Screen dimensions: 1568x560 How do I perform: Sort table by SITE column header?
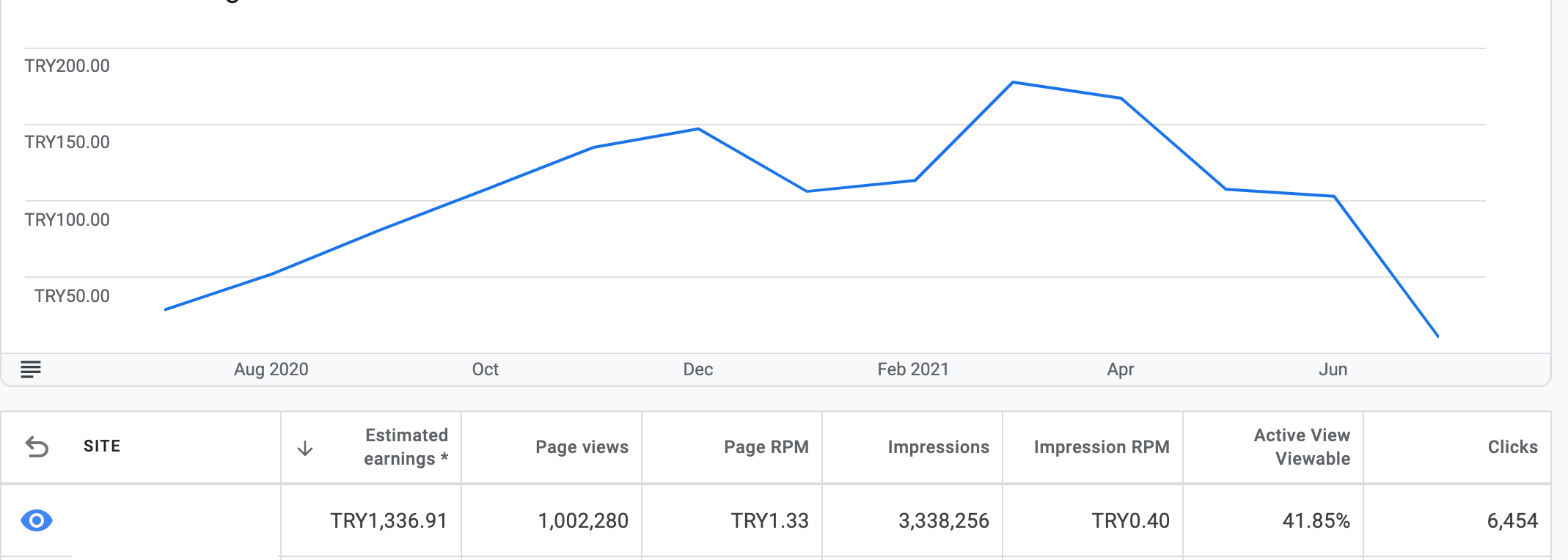[102, 446]
